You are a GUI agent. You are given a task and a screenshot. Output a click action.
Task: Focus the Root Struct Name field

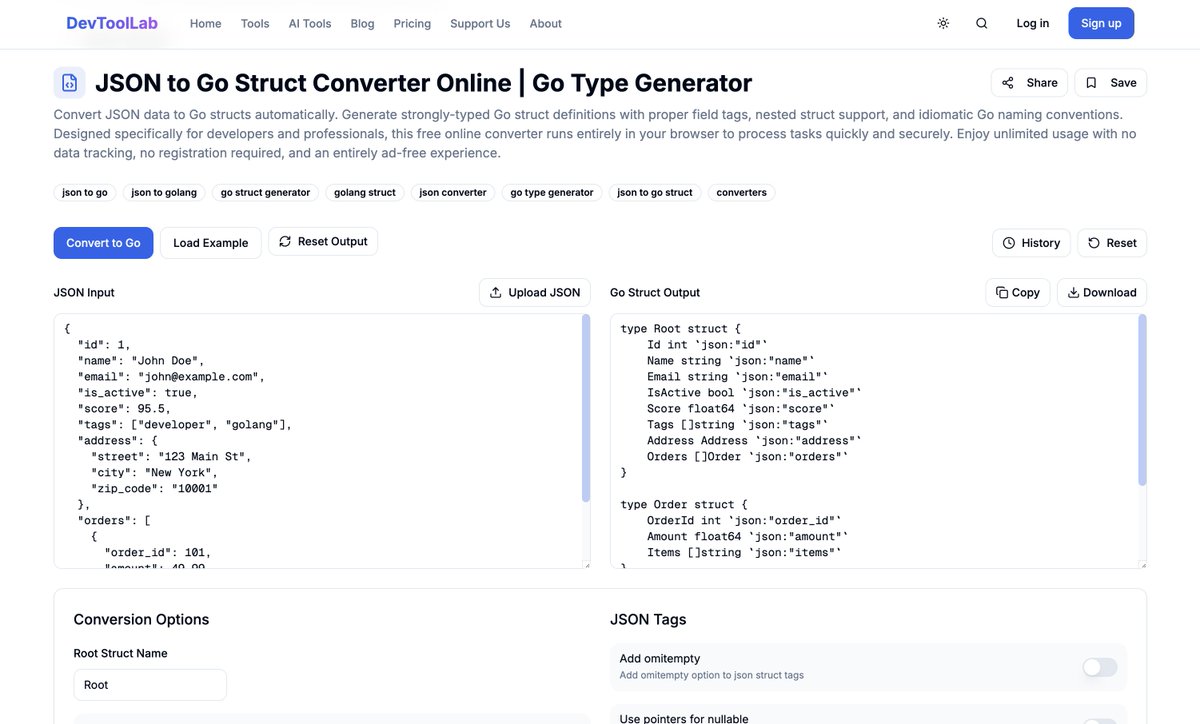click(150, 685)
